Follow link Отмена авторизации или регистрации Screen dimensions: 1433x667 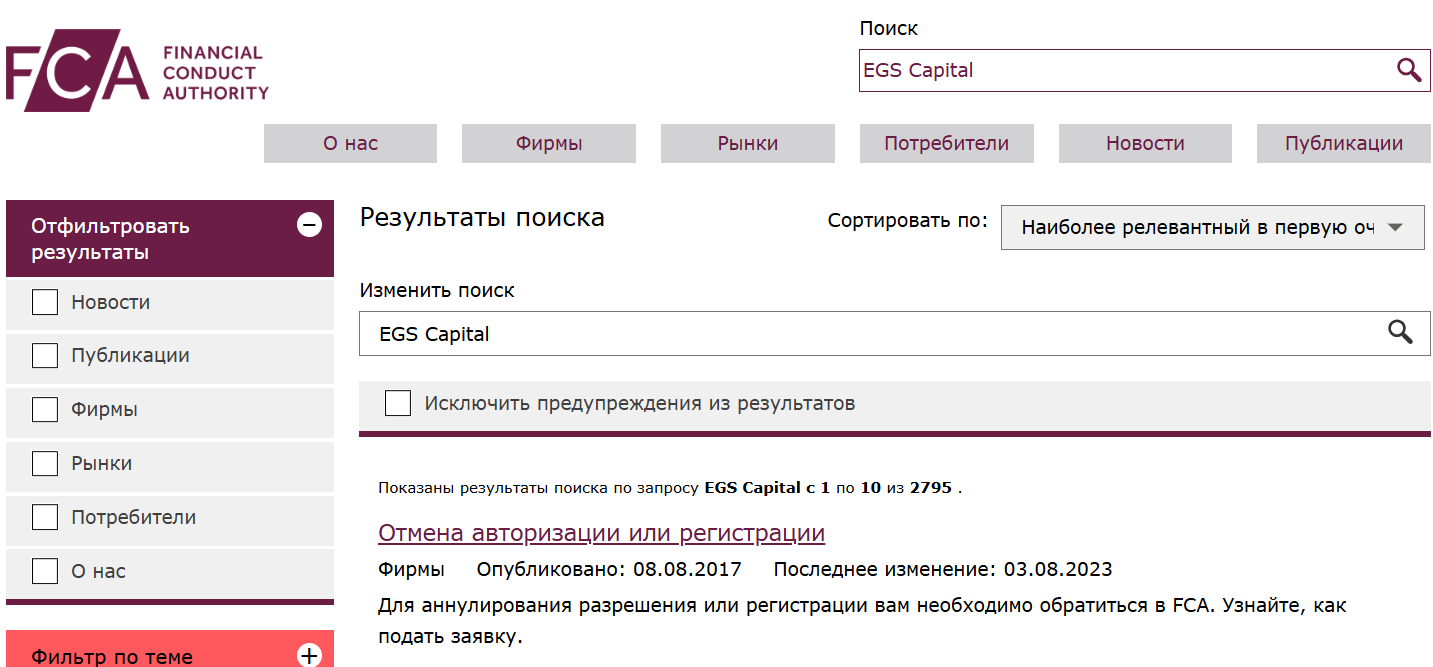(600, 532)
